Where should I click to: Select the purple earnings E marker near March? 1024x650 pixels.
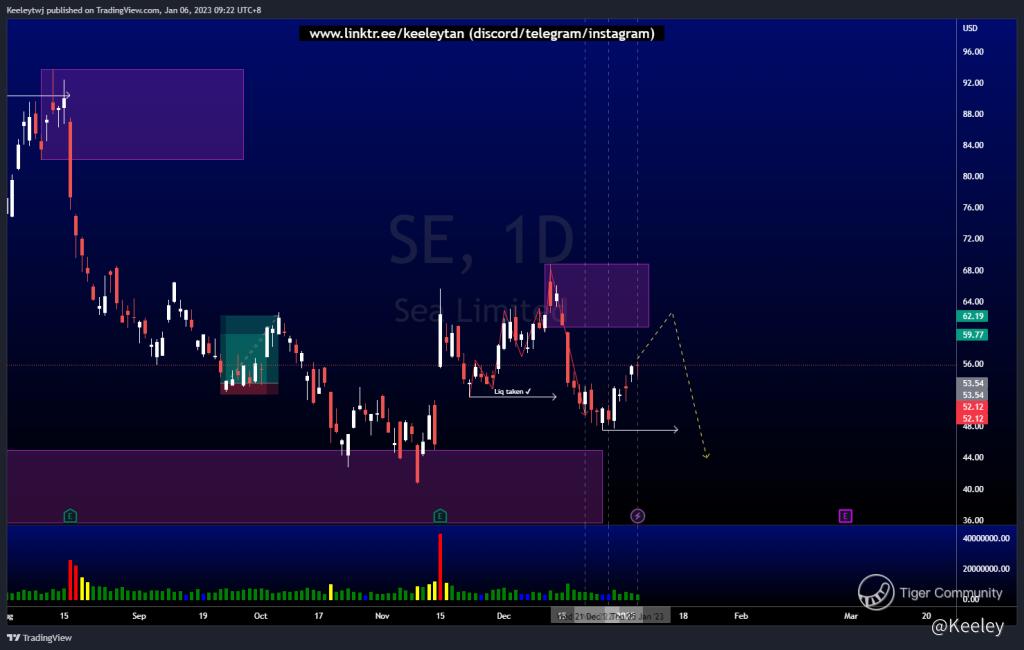tap(845, 516)
